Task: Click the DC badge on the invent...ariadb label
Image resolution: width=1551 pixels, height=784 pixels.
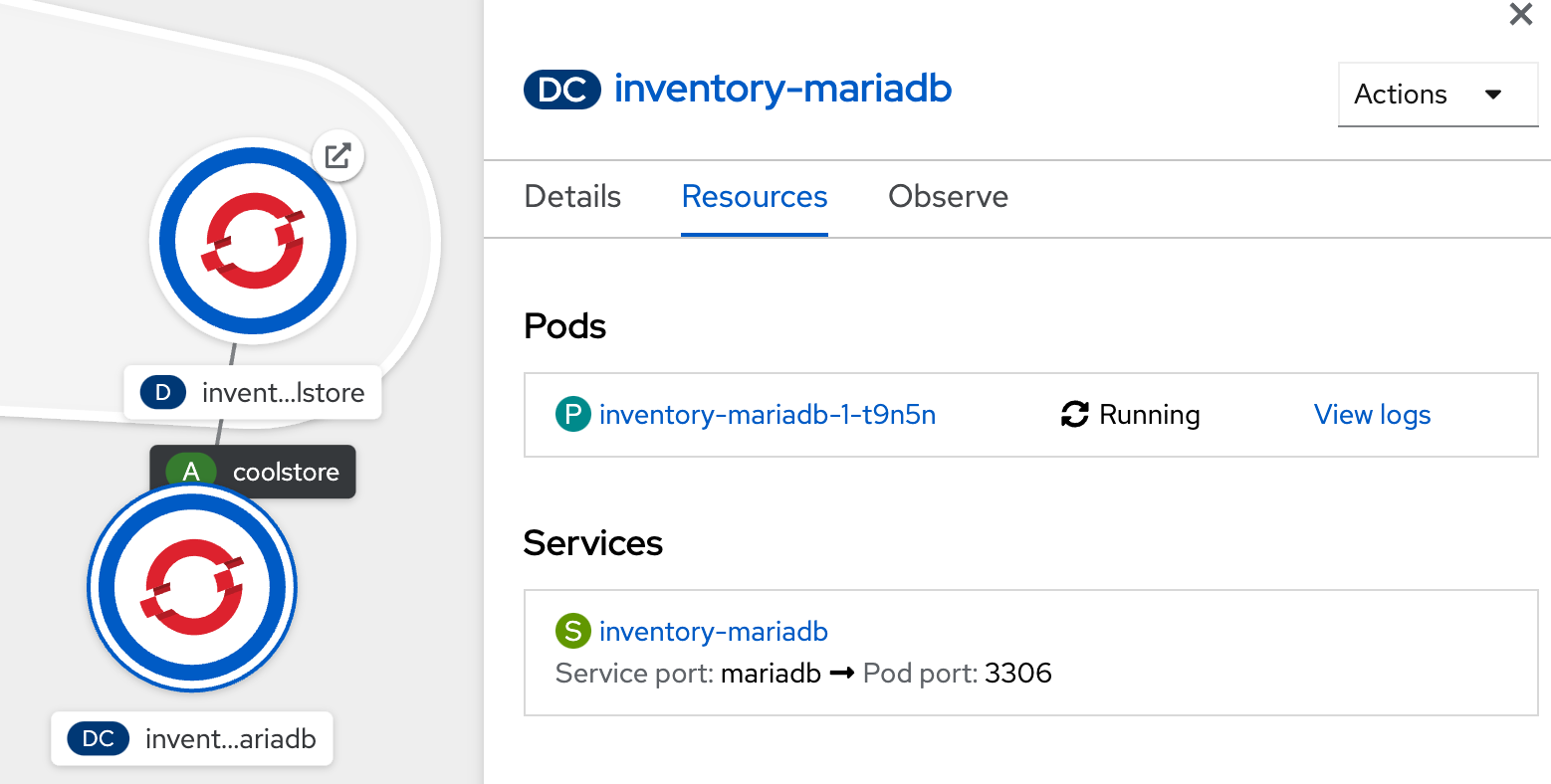Action: click(x=99, y=739)
